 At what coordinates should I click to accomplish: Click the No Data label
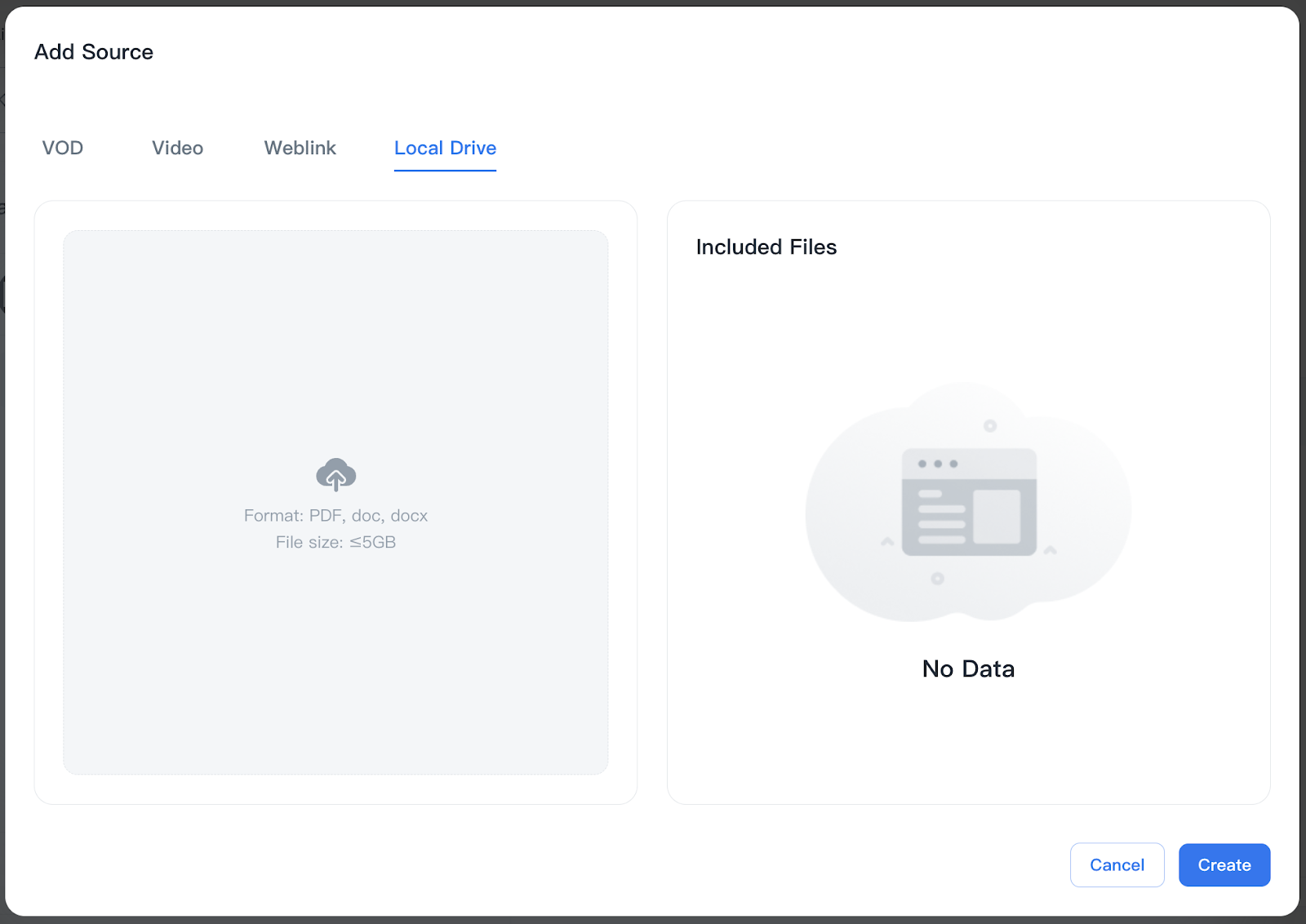pyautogui.click(x=968, y=669)
